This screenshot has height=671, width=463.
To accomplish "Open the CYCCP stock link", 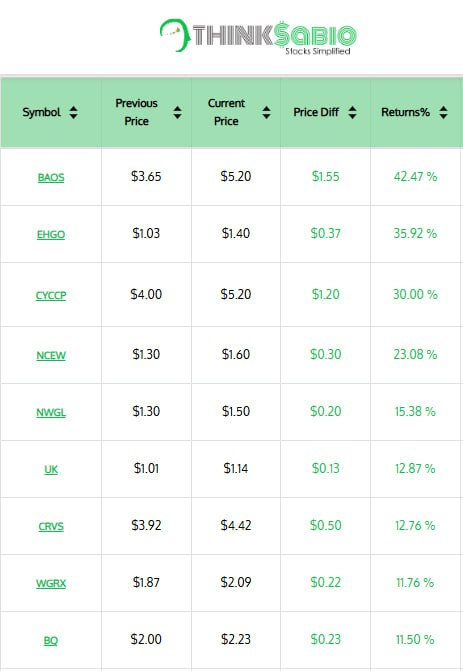I will pyautogui.click(x=51, y=295).
